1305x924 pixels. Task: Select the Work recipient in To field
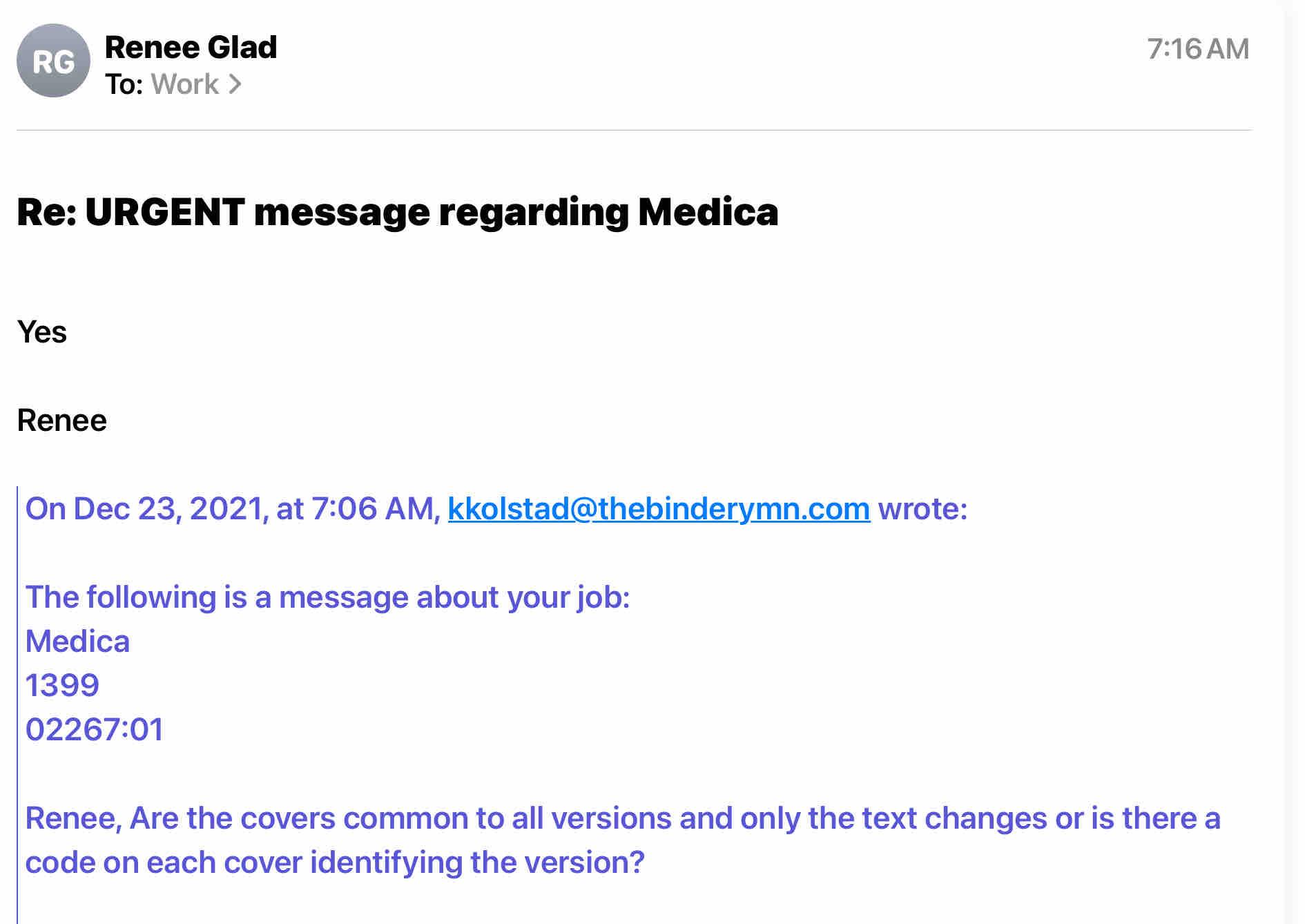(x=184, y=84)
